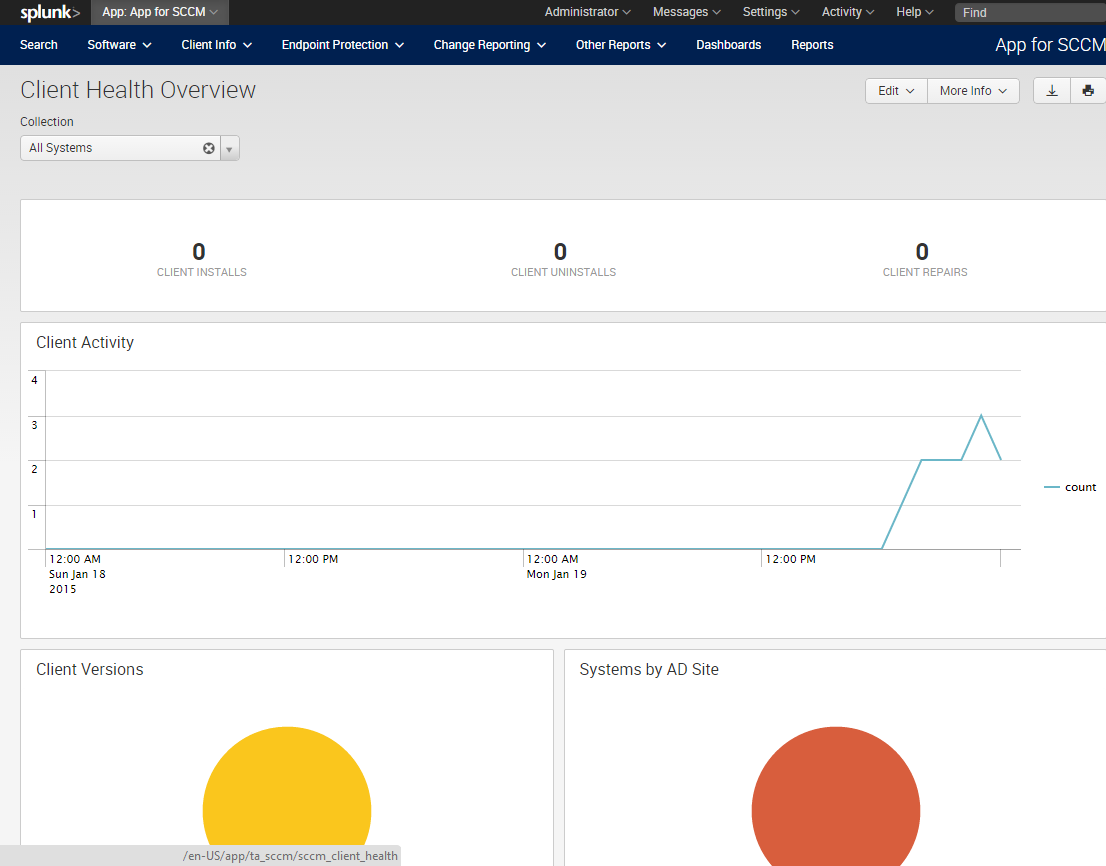1106x866 pixels.
Task: Click the Client Versions panel title
Action: click(90, 670)
